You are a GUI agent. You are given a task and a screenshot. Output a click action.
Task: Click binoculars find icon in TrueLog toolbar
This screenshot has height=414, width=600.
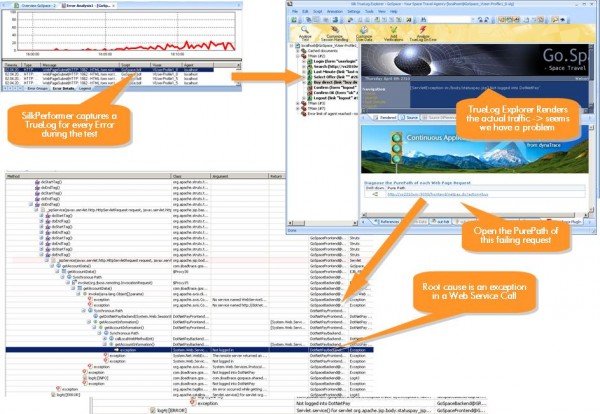coord(424,20)
